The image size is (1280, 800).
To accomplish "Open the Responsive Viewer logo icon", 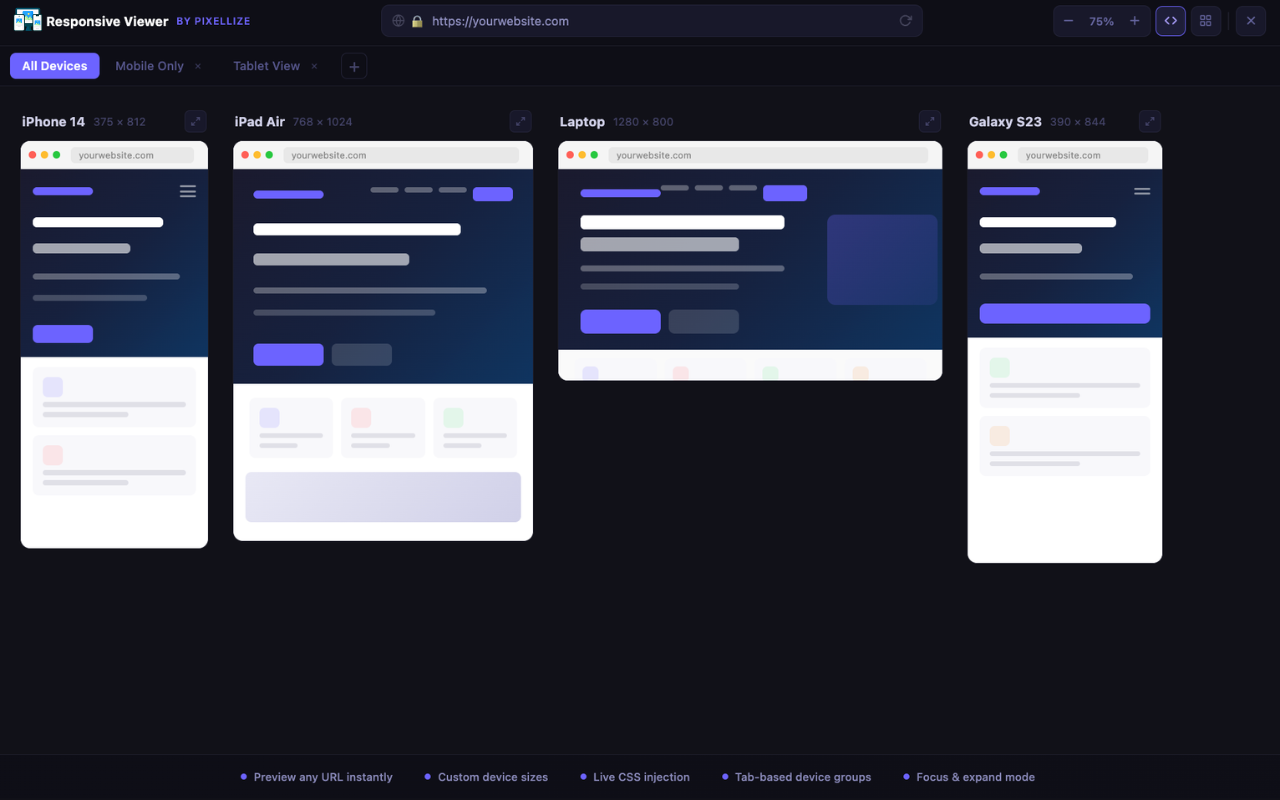I will coord(27,20).
